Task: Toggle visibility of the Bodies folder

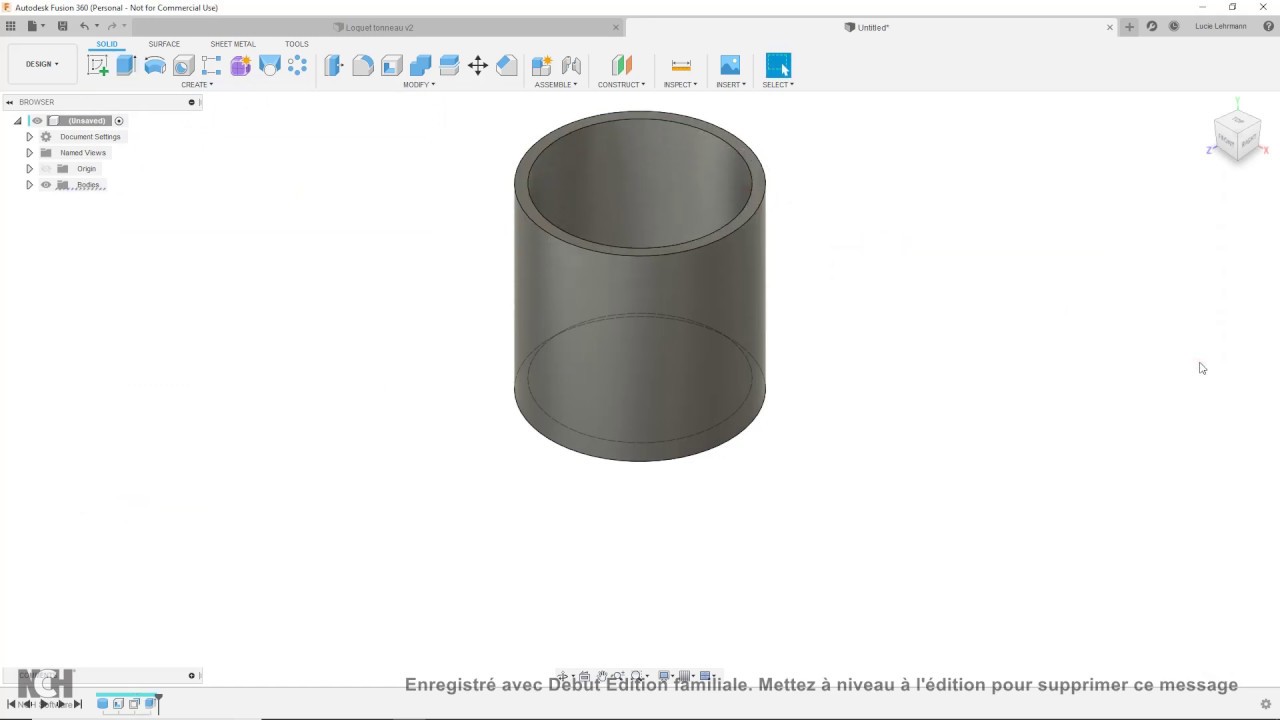Action: 46,185
